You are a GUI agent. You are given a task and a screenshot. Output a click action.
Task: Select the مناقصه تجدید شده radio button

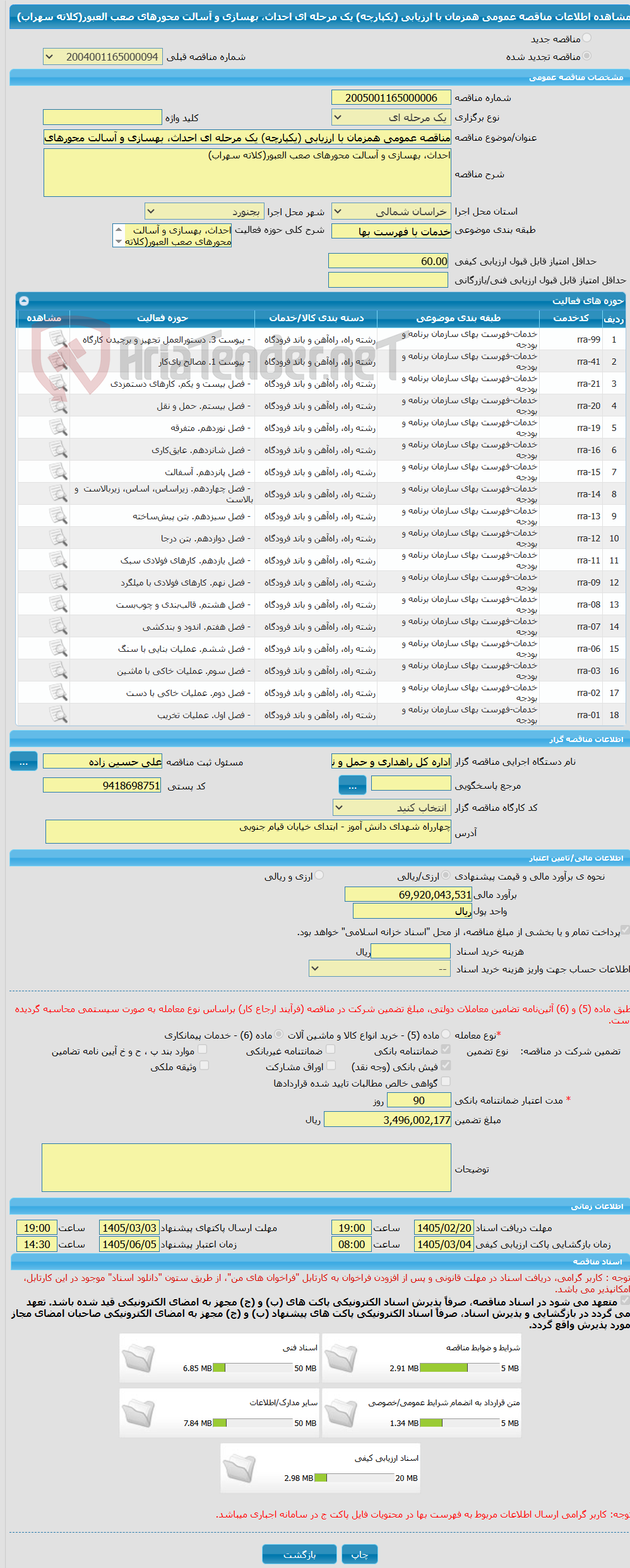tap(587, 56)
